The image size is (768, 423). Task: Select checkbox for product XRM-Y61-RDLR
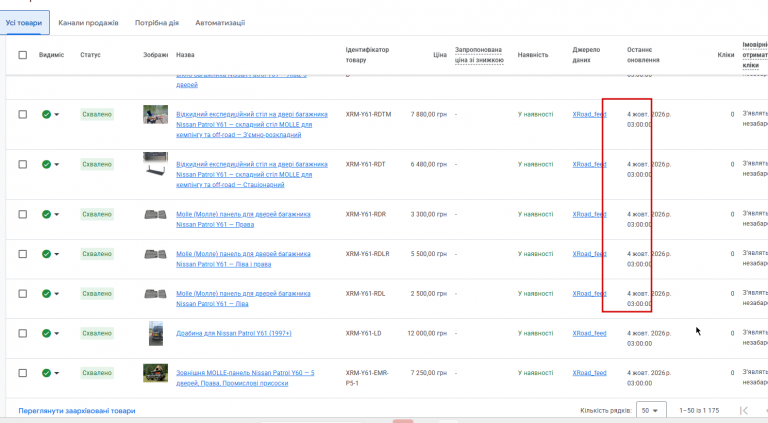(x=23, y=254)
